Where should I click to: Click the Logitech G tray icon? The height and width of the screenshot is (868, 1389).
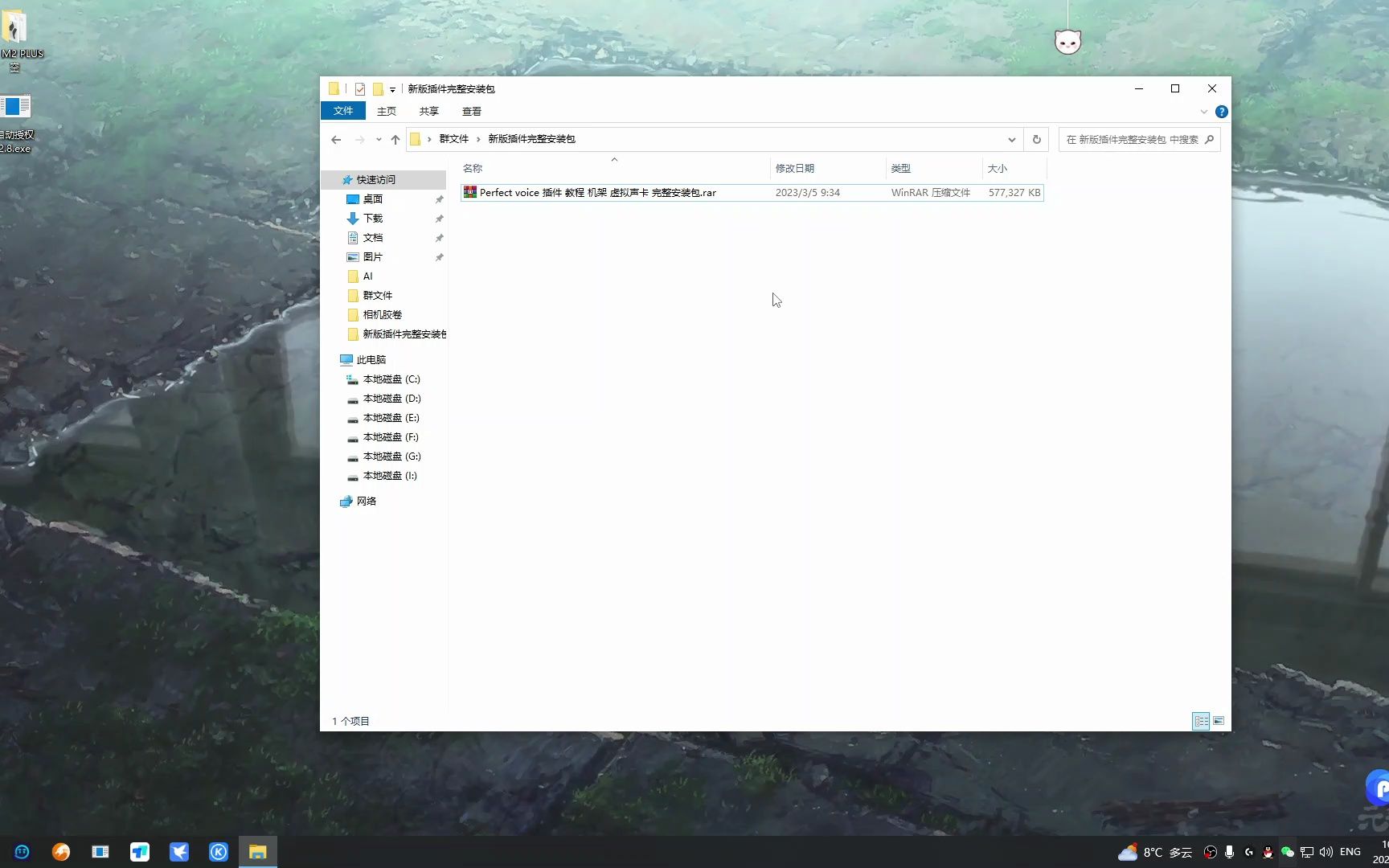(1250, 852)
